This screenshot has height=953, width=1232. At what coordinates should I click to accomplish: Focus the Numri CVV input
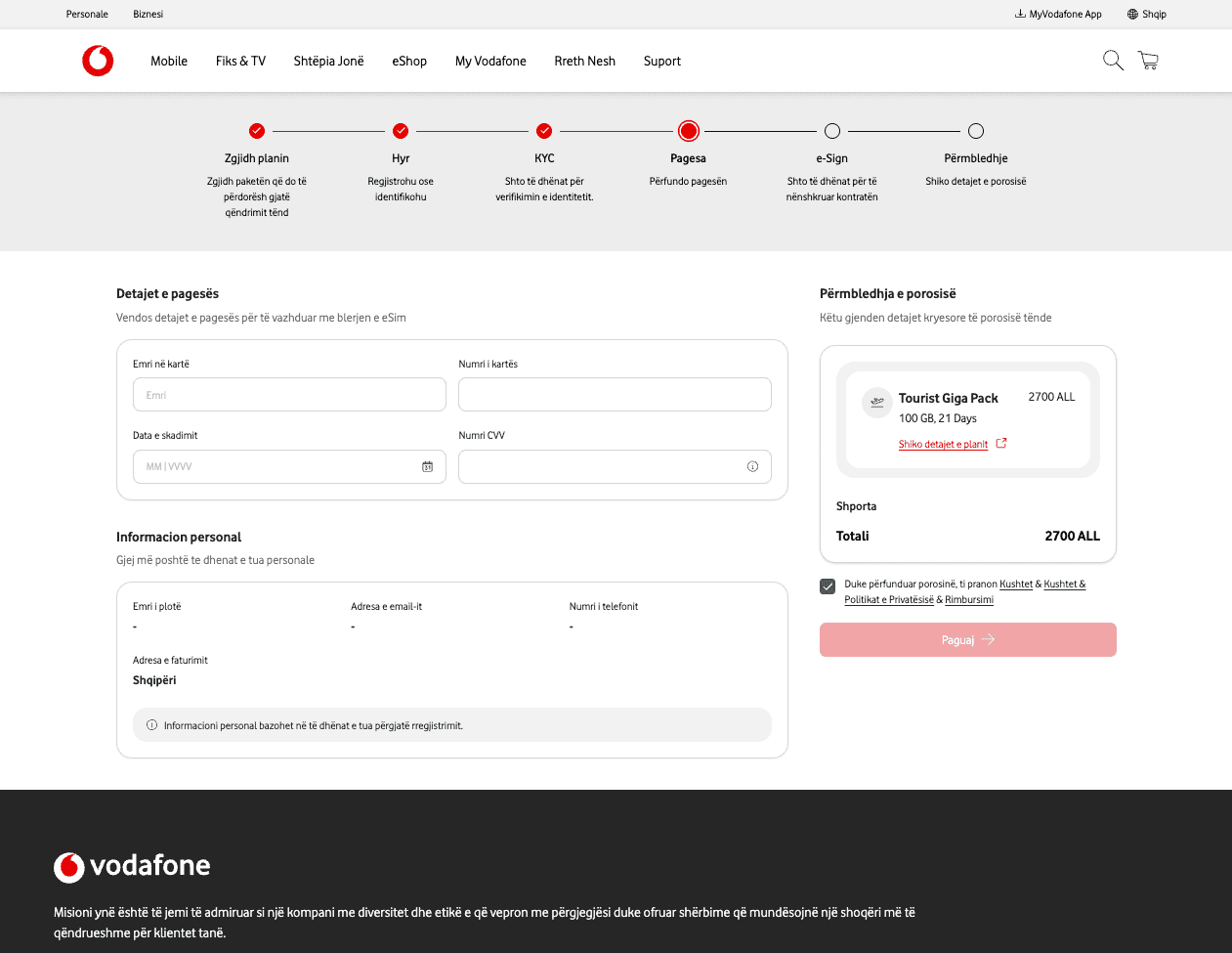(615, 467)
